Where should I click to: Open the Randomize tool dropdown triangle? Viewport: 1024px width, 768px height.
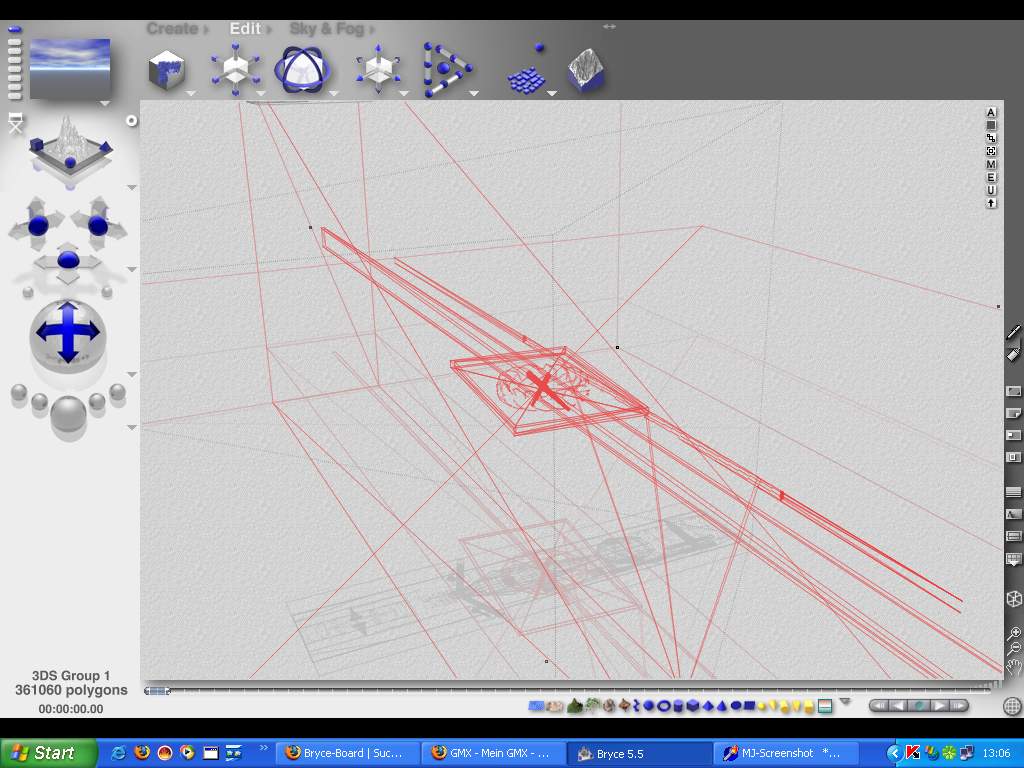click(x=552, y=93)
